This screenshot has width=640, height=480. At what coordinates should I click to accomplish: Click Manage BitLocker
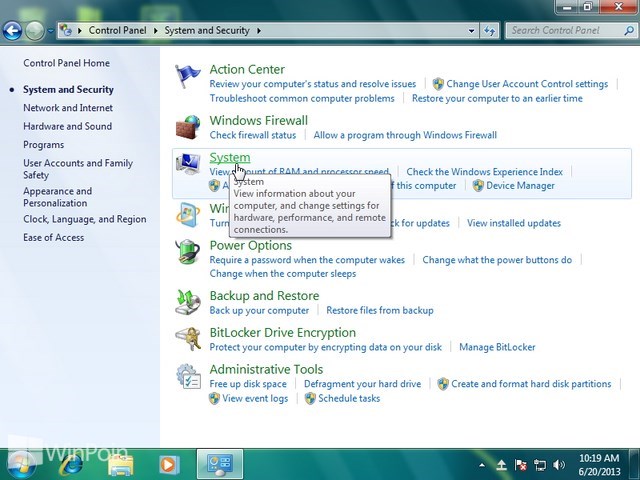tap(497, 347)
